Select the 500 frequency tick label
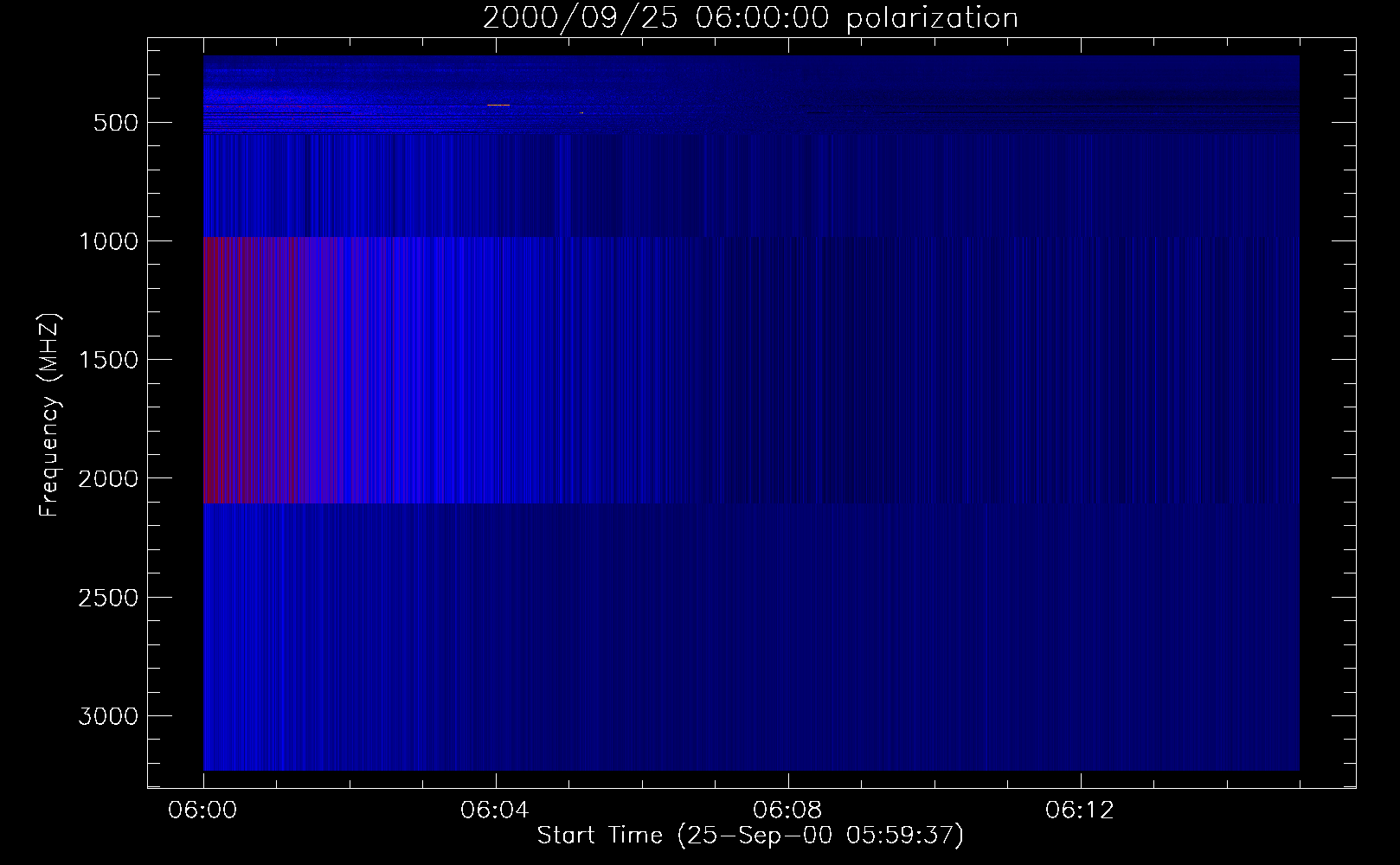This screenshot has width=1400, height=865. (x=115, y=123)
